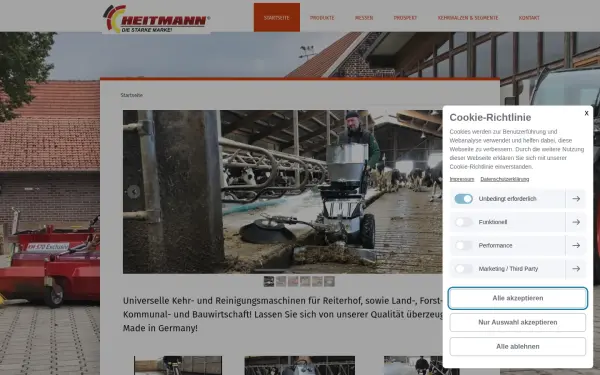Select the fifth slider thumbnail
This screenshot has width=600, height=375.
[x=317, y=281]
